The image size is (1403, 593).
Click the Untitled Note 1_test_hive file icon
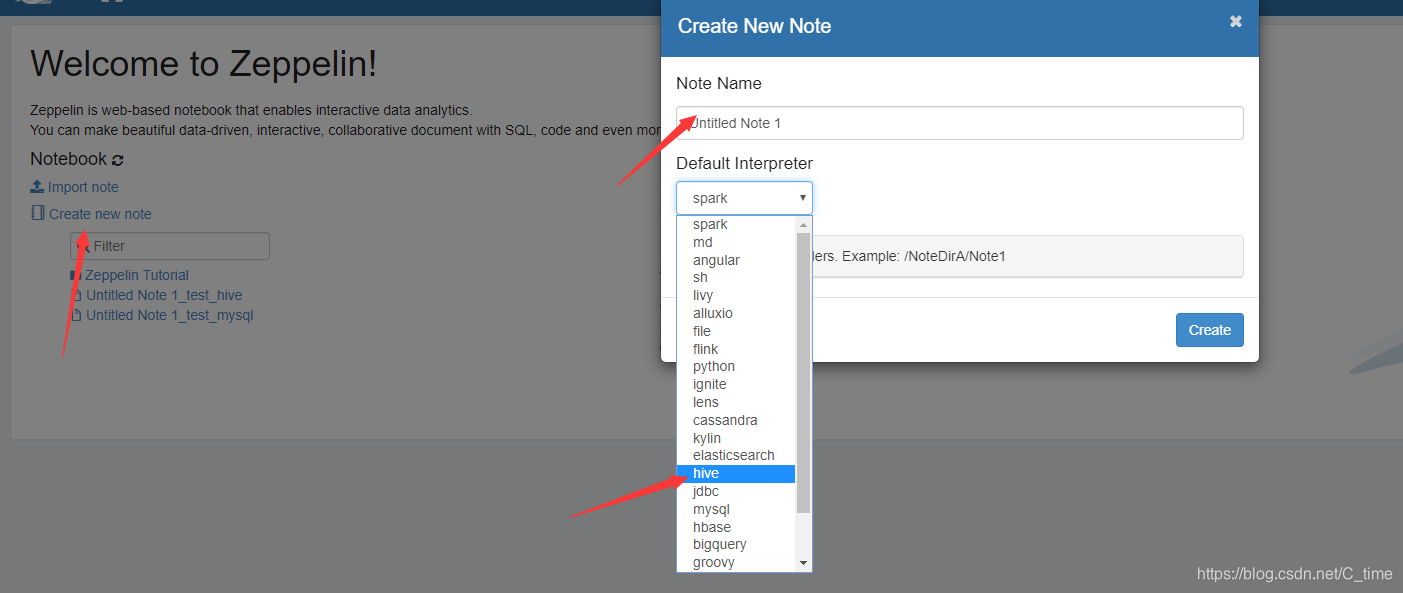(x=77, y=295)
